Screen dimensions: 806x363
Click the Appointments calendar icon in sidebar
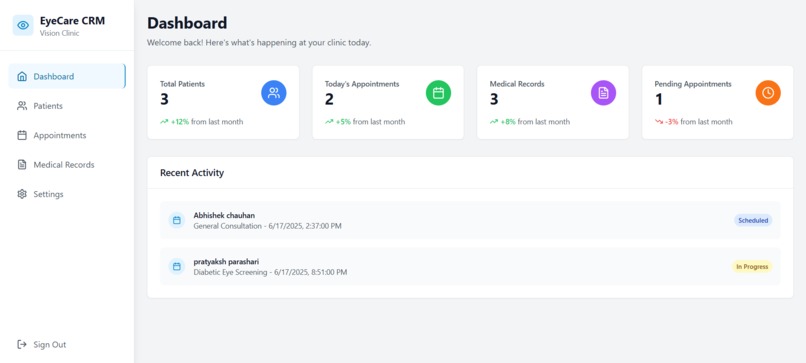22,135
